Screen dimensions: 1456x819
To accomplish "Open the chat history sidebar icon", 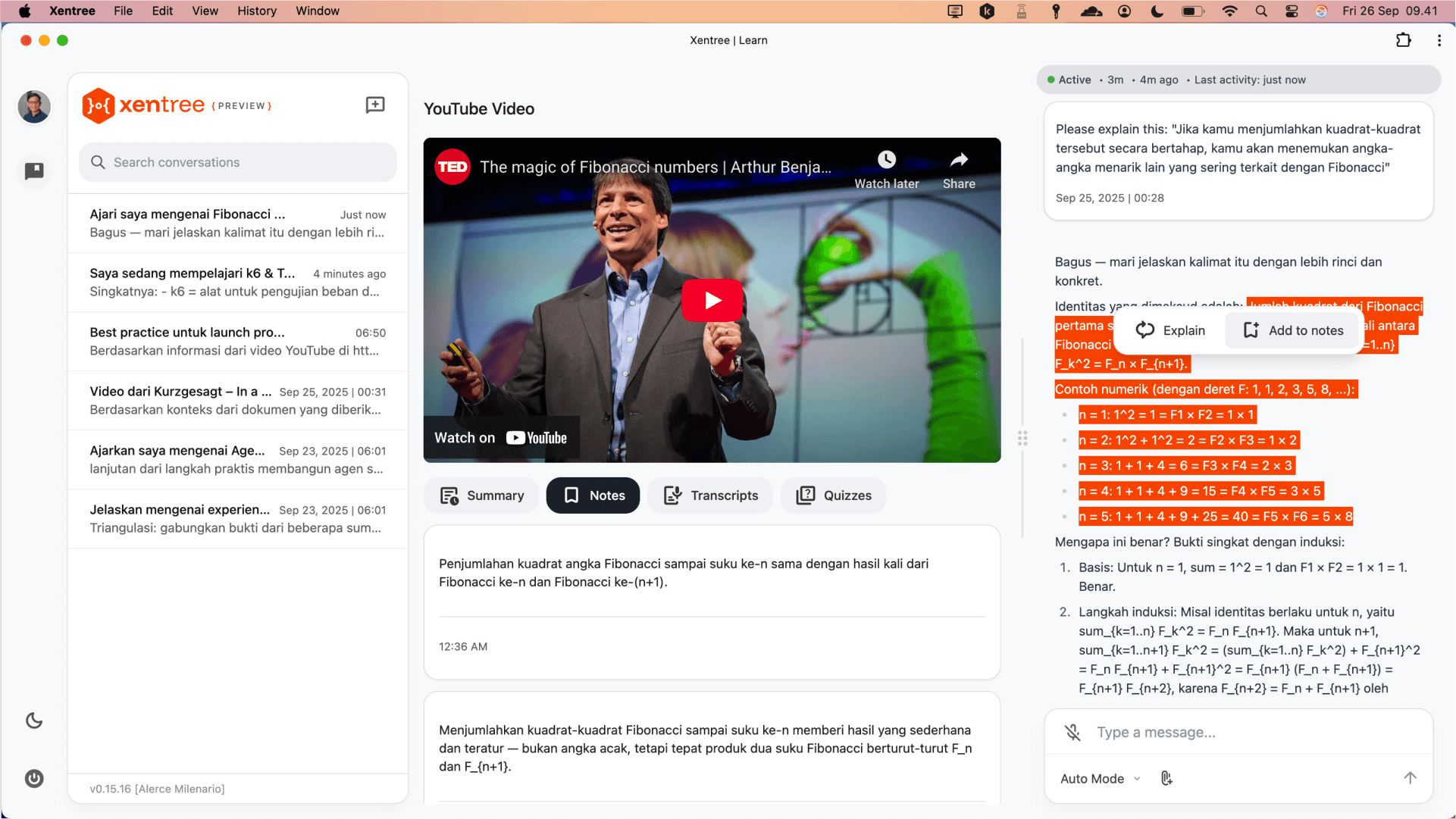I will 34,171.
